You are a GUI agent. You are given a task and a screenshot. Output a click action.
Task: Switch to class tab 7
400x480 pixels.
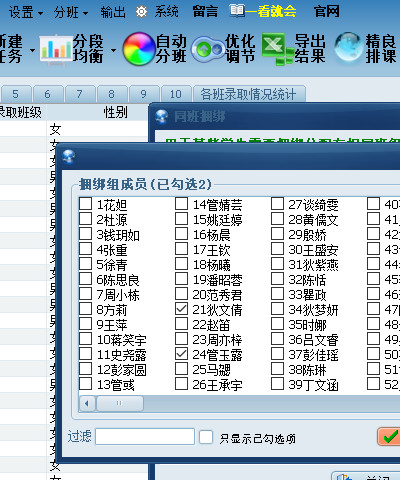point(80,94)
